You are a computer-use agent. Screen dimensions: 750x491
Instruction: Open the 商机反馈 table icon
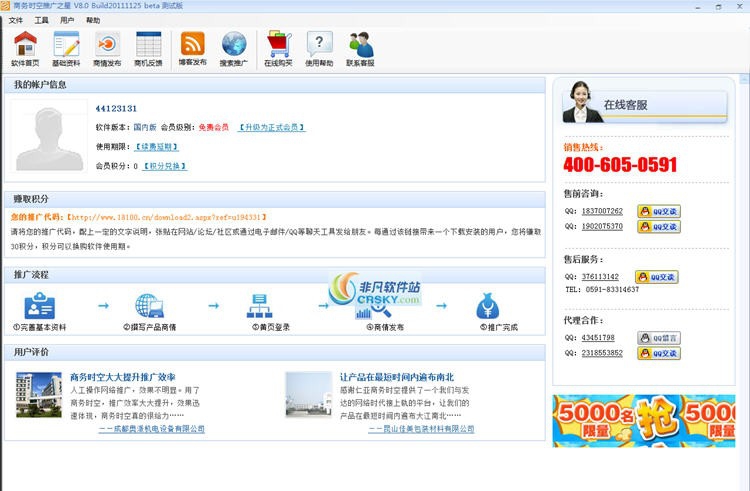148,49
